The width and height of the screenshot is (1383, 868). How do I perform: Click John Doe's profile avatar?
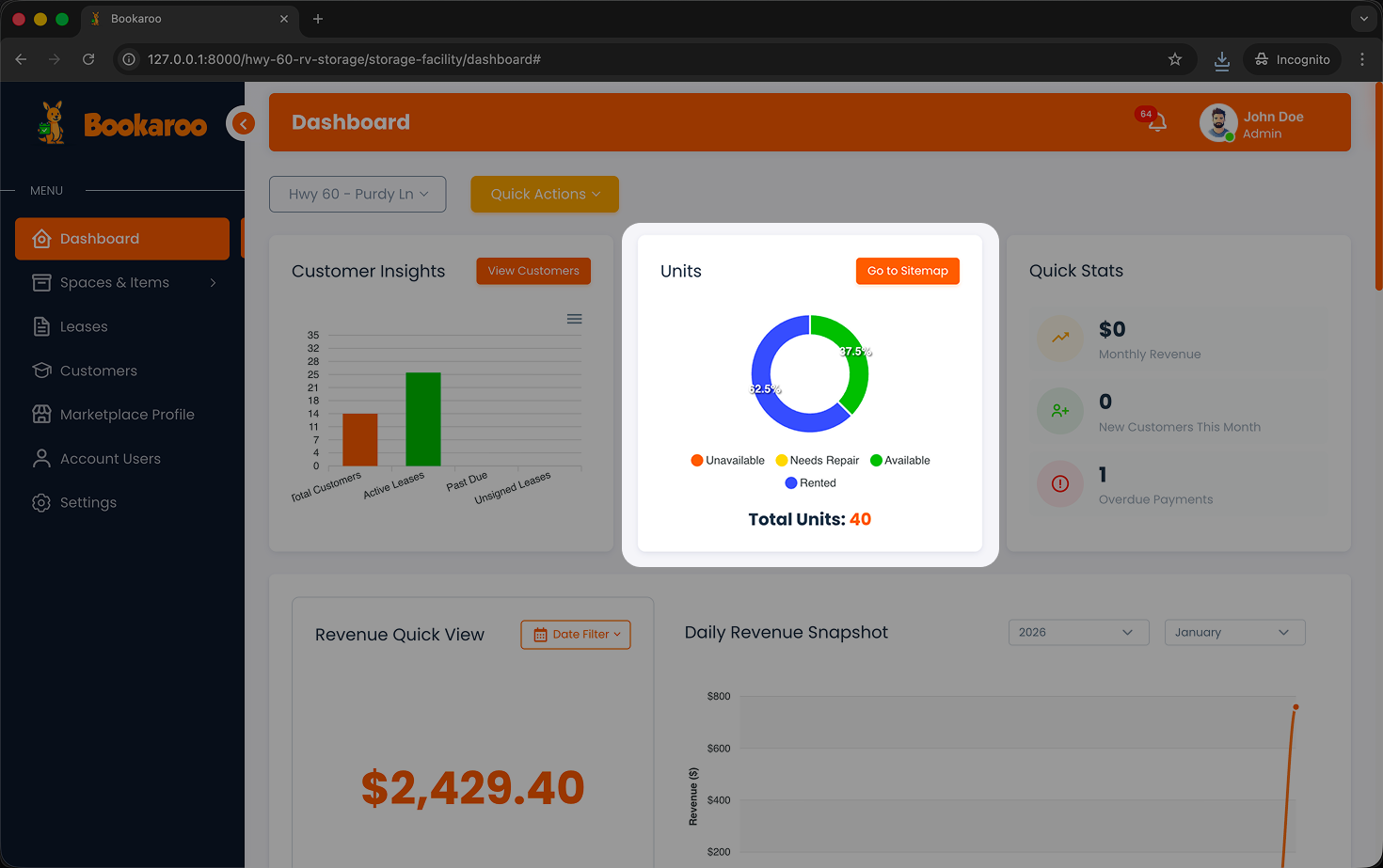coord(1217,123)
